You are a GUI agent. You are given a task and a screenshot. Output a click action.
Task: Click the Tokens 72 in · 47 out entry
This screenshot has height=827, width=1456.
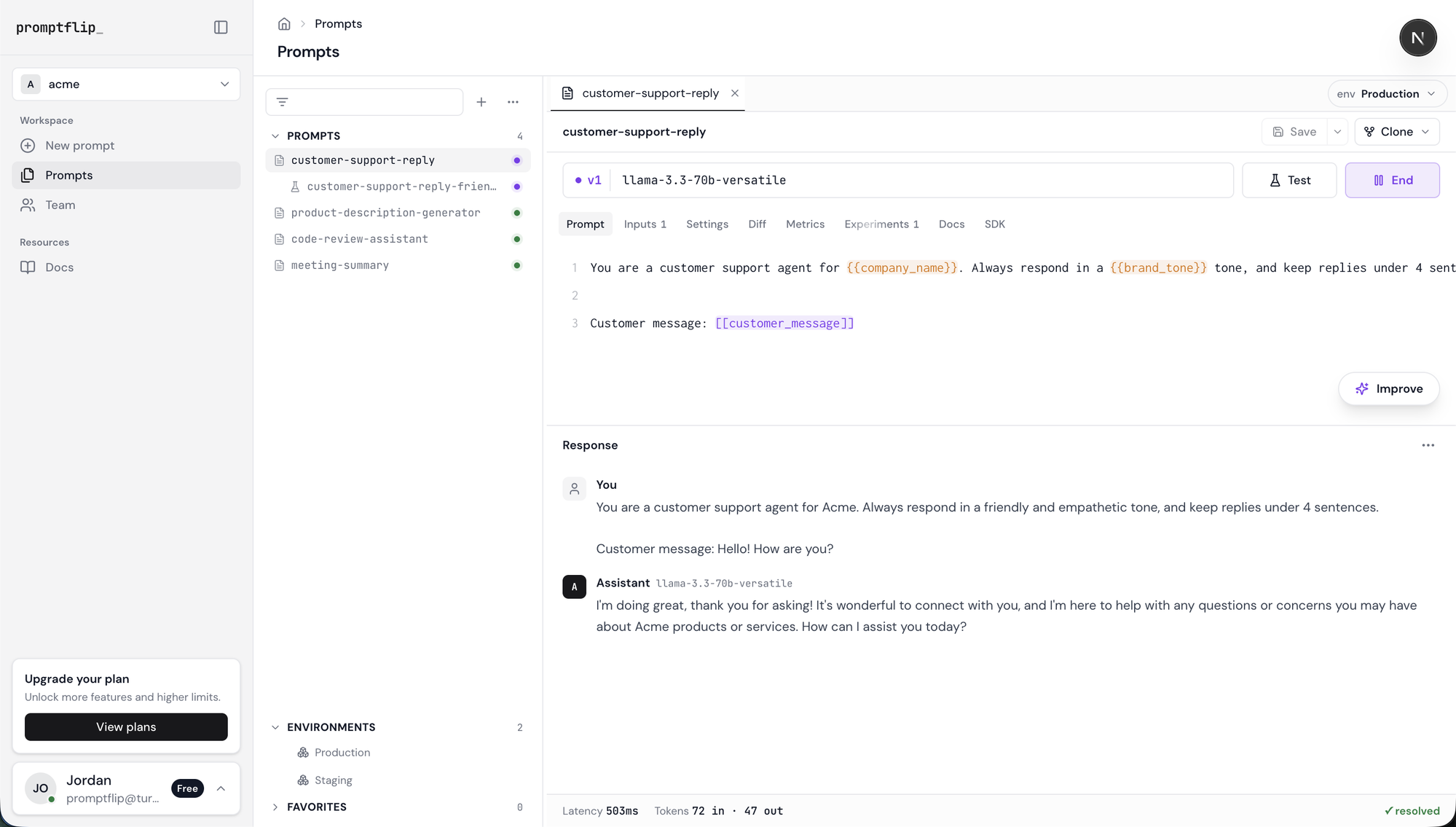(x=718, y=811)
